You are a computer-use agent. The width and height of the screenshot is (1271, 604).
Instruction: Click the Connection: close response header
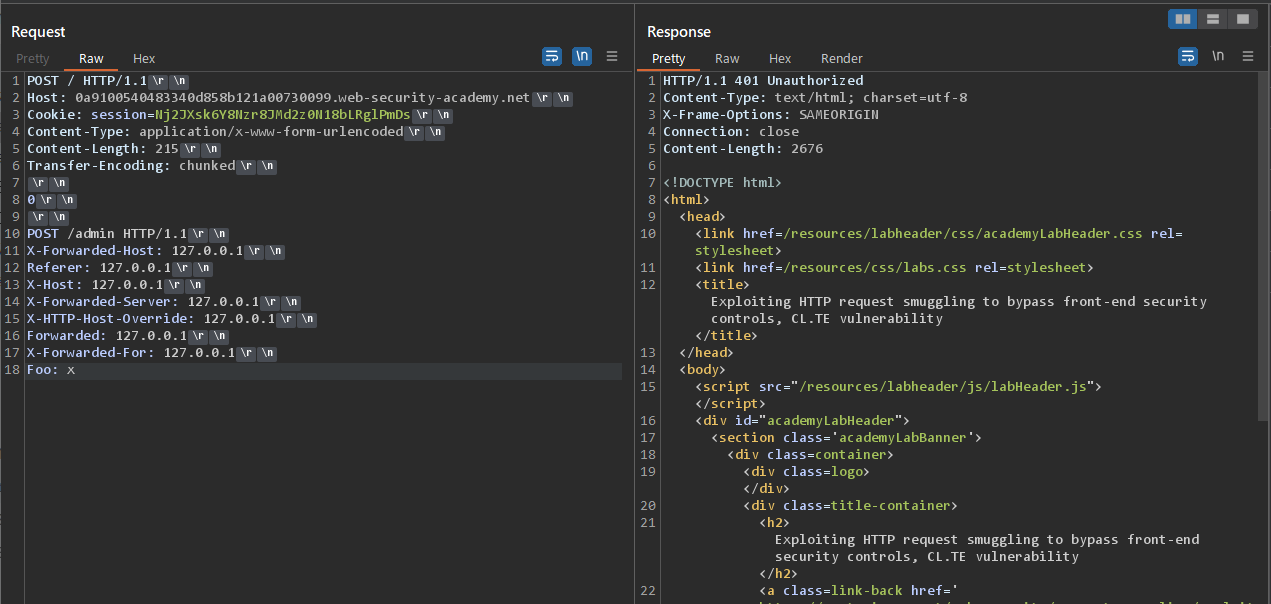click(x=731, y=132)
